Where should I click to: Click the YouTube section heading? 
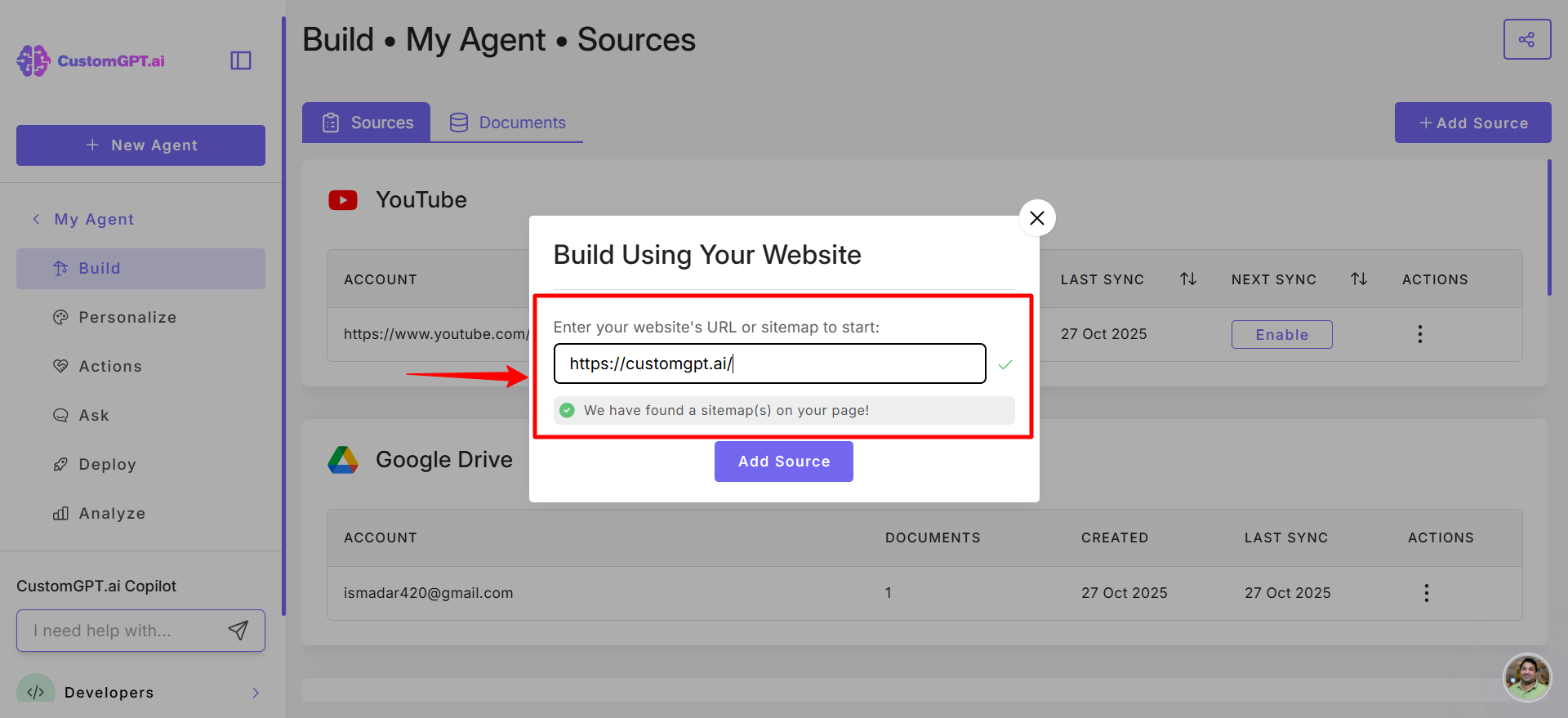[x=421, y=200]
